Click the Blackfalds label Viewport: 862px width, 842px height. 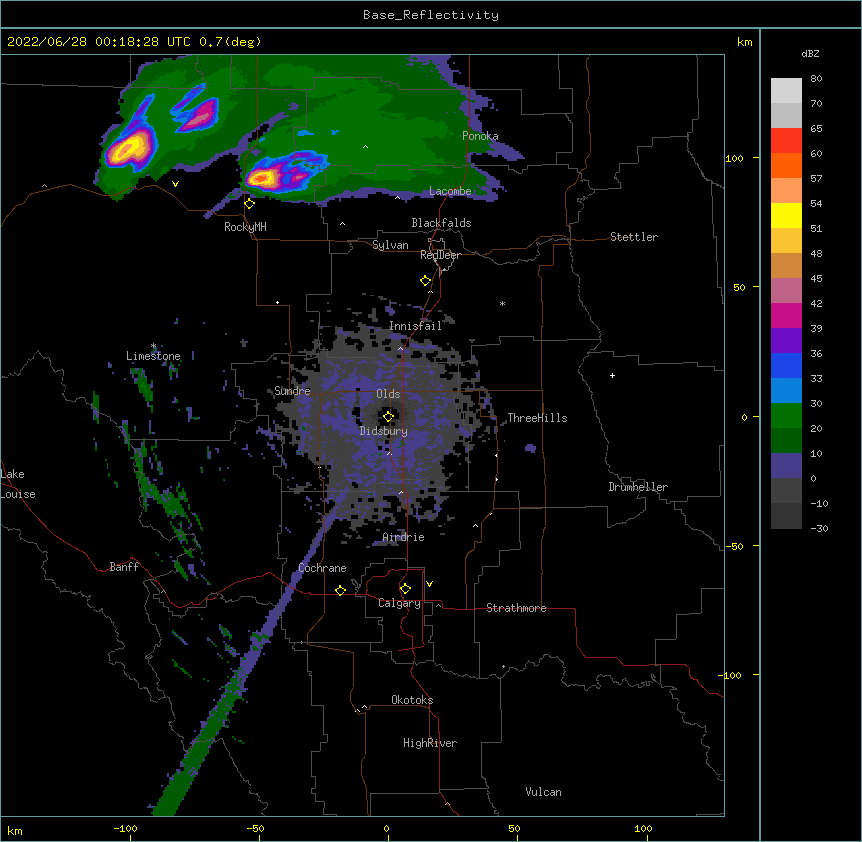[x=441, y=223]
